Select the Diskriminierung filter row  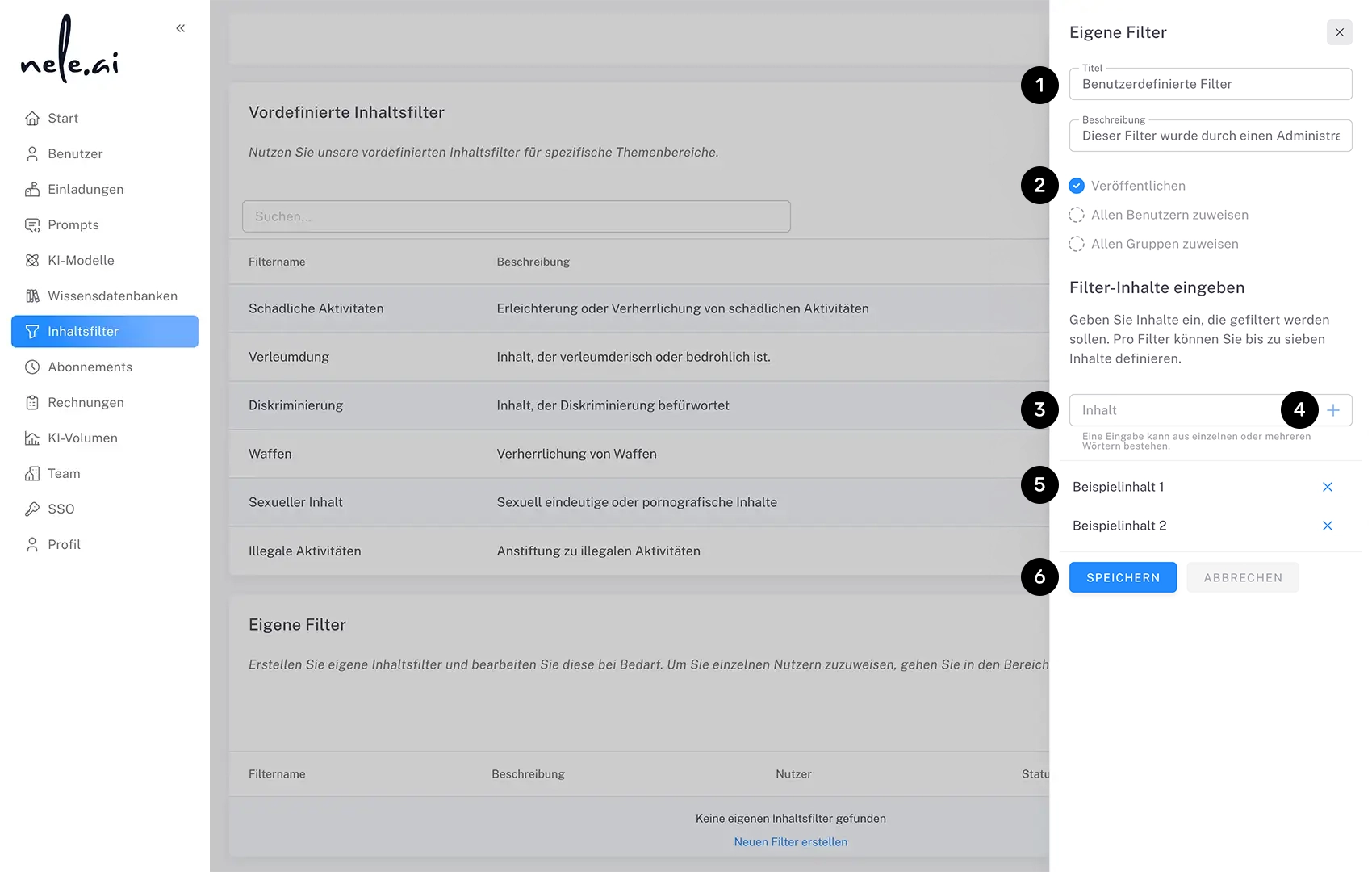(x=639, y=405)
